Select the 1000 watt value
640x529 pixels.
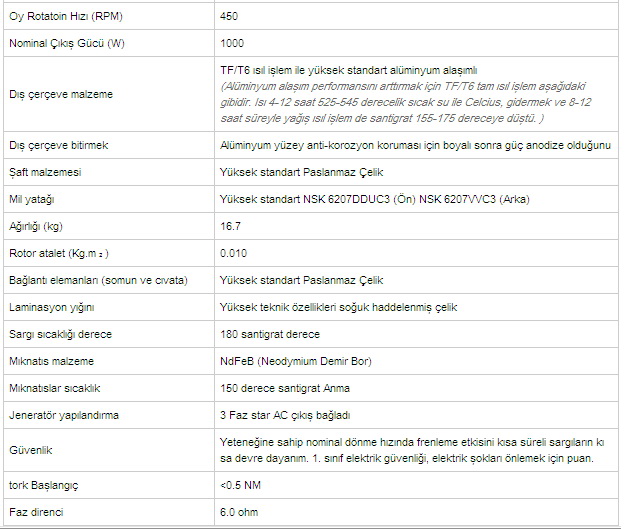[232, 43]
